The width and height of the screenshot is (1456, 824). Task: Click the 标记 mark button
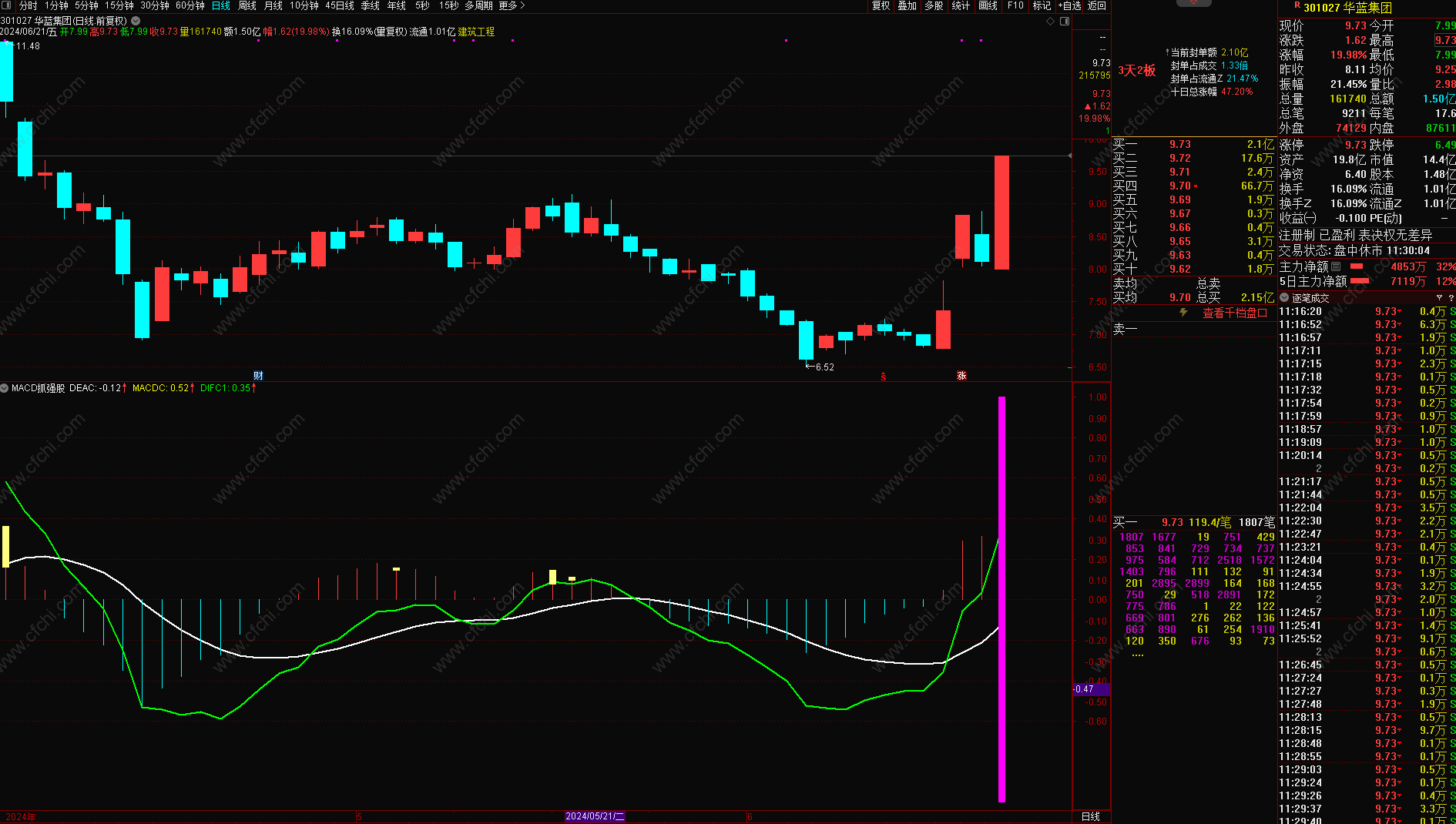1042,5
